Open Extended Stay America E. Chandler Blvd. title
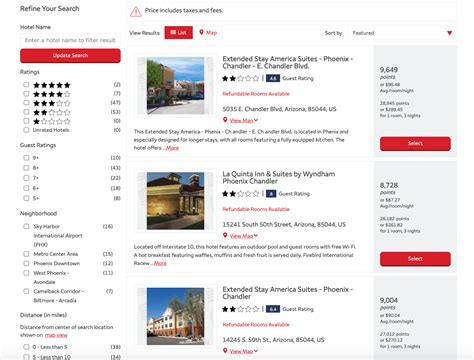 coord(287,62)
